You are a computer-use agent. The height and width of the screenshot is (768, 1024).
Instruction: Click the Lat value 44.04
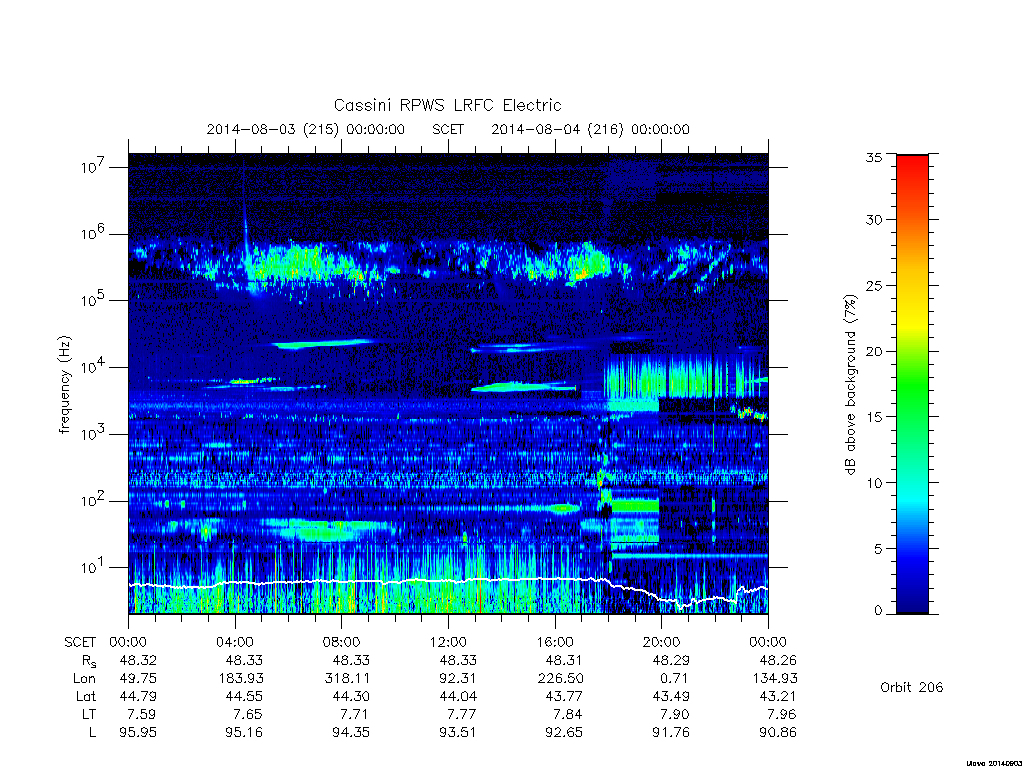point(457,696)
